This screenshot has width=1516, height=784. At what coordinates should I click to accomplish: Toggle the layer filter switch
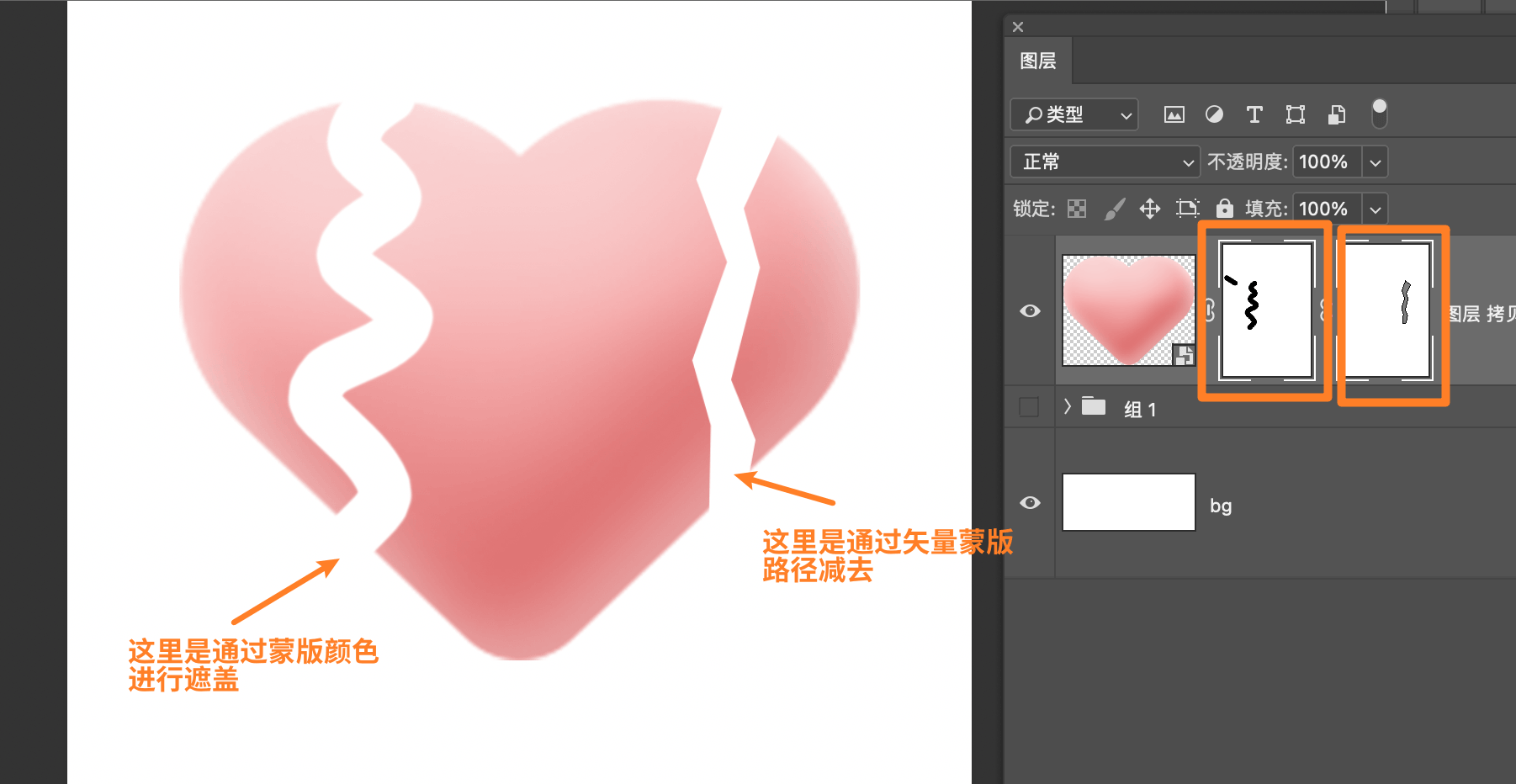[1379, 114]
